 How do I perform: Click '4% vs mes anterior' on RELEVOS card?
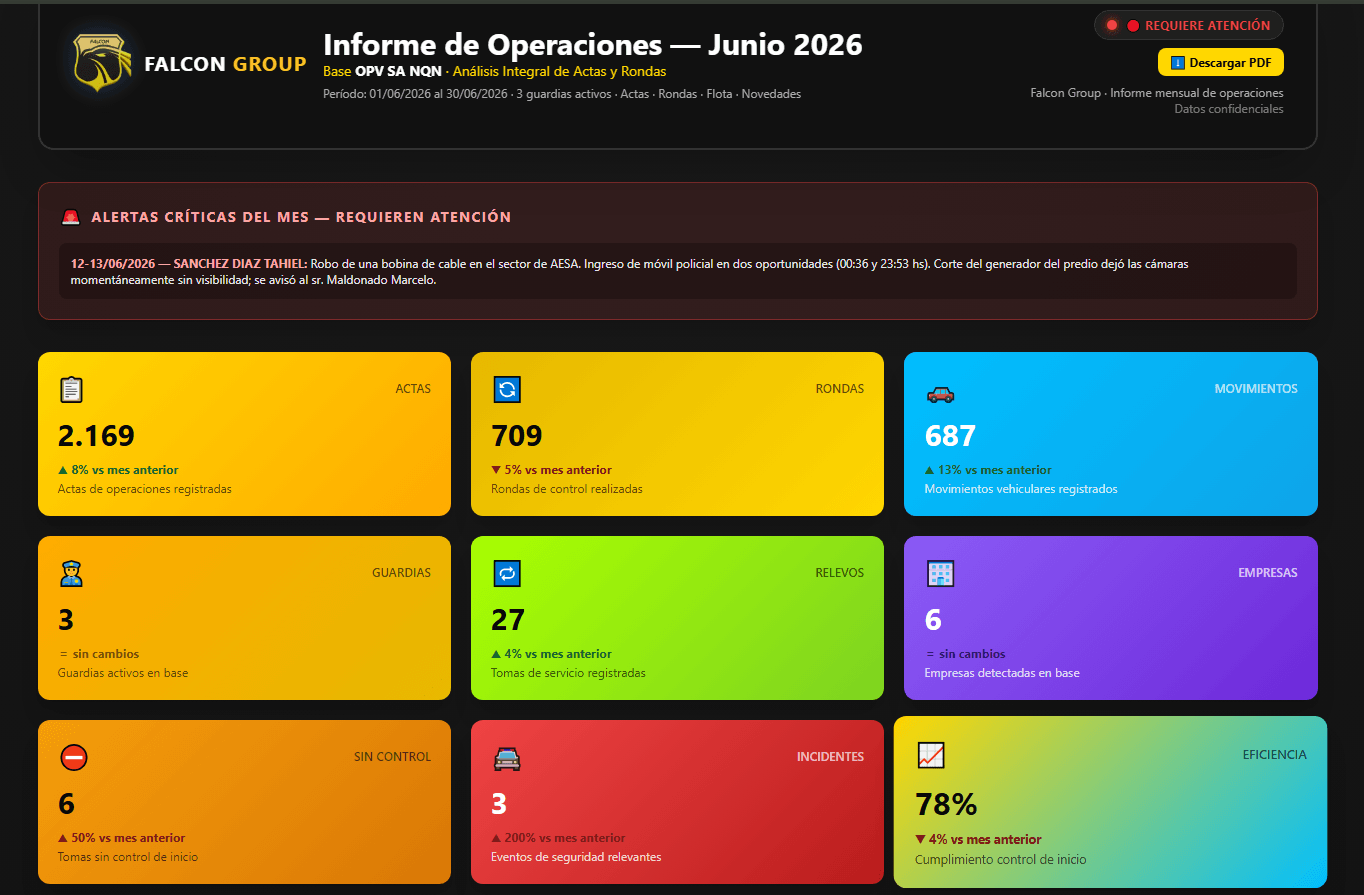(551, 654)
